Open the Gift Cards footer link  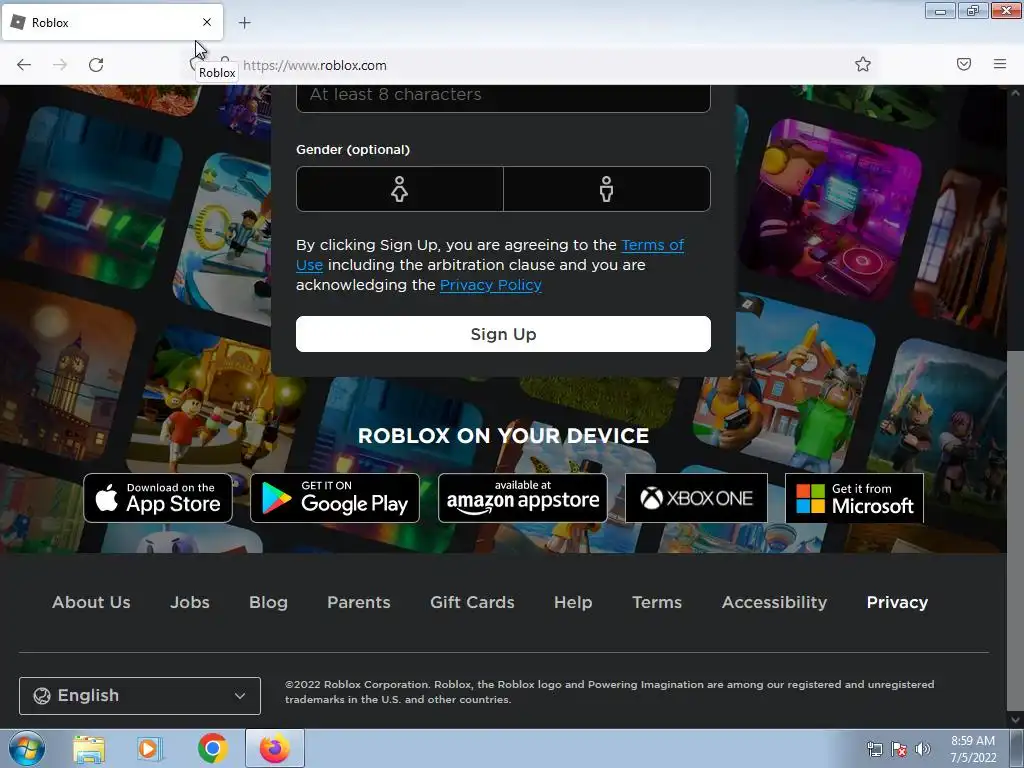point(472,602)
